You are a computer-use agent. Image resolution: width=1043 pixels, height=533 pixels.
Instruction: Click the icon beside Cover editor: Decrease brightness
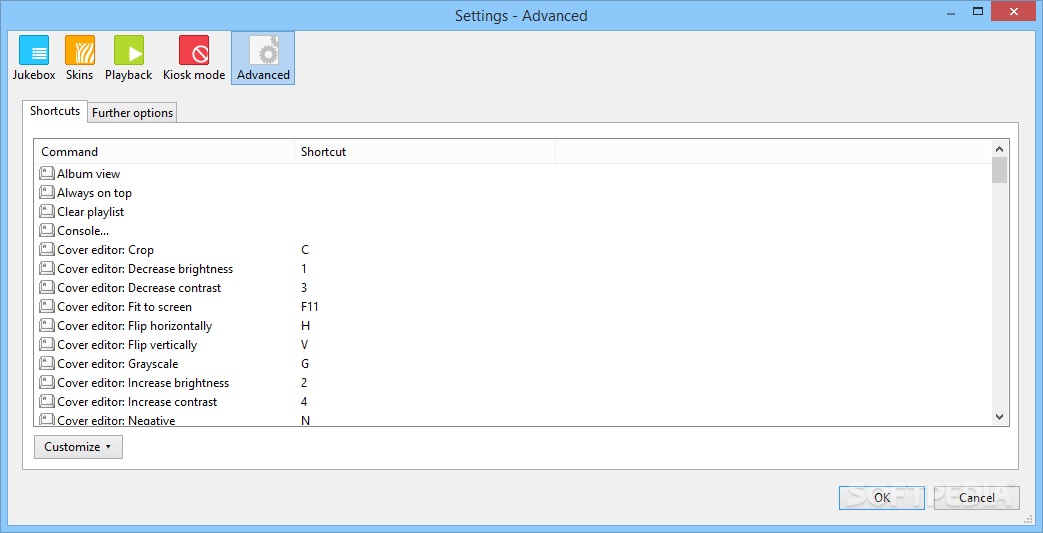(47, 268)
